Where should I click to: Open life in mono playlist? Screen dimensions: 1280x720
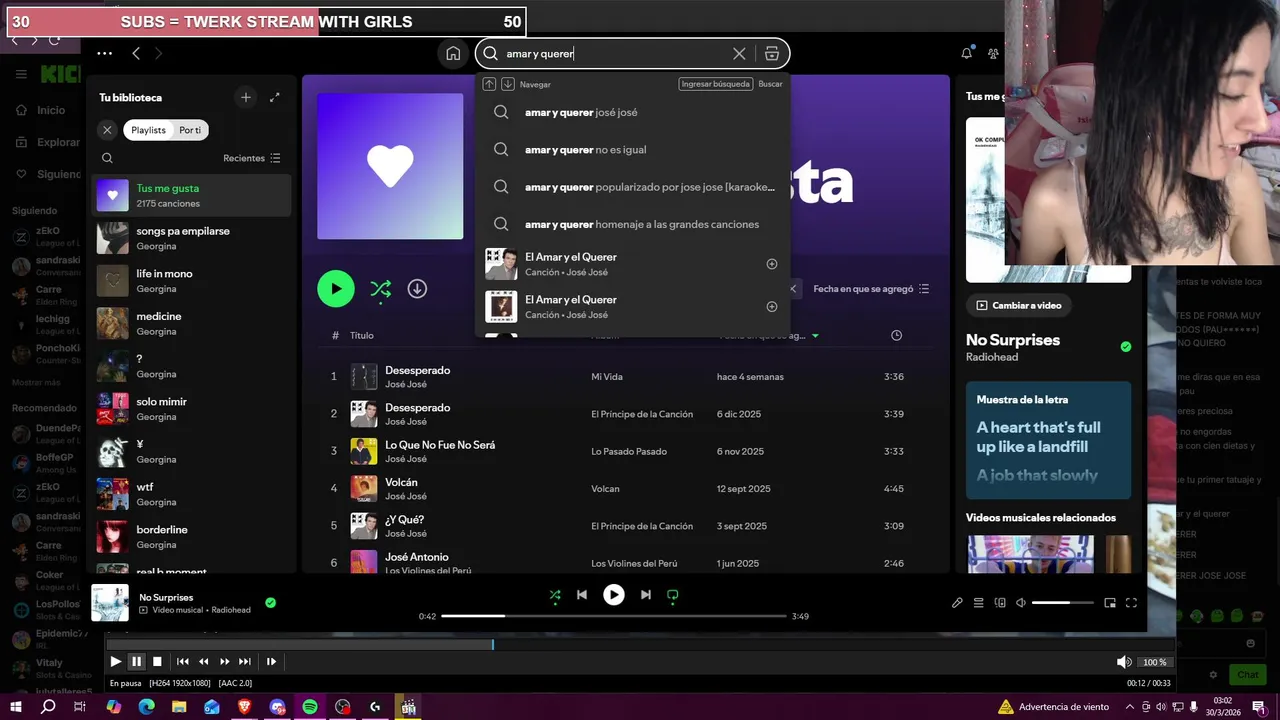click(191, 281)
